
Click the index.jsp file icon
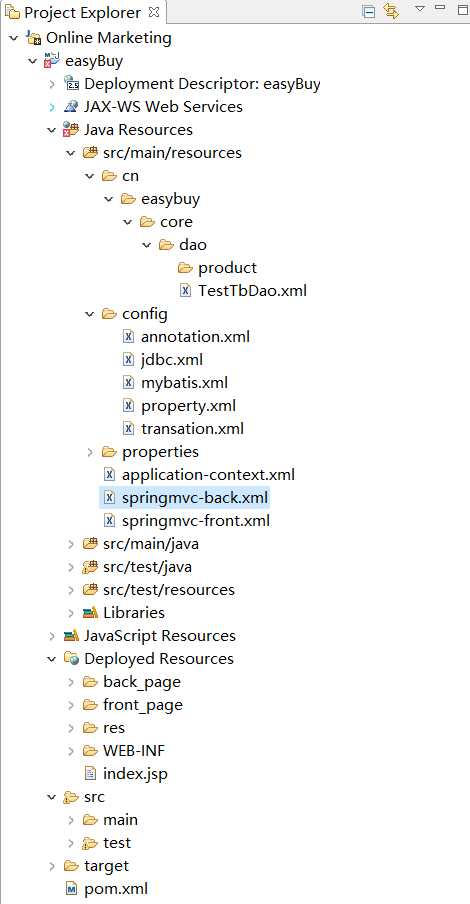pos(91,774)
